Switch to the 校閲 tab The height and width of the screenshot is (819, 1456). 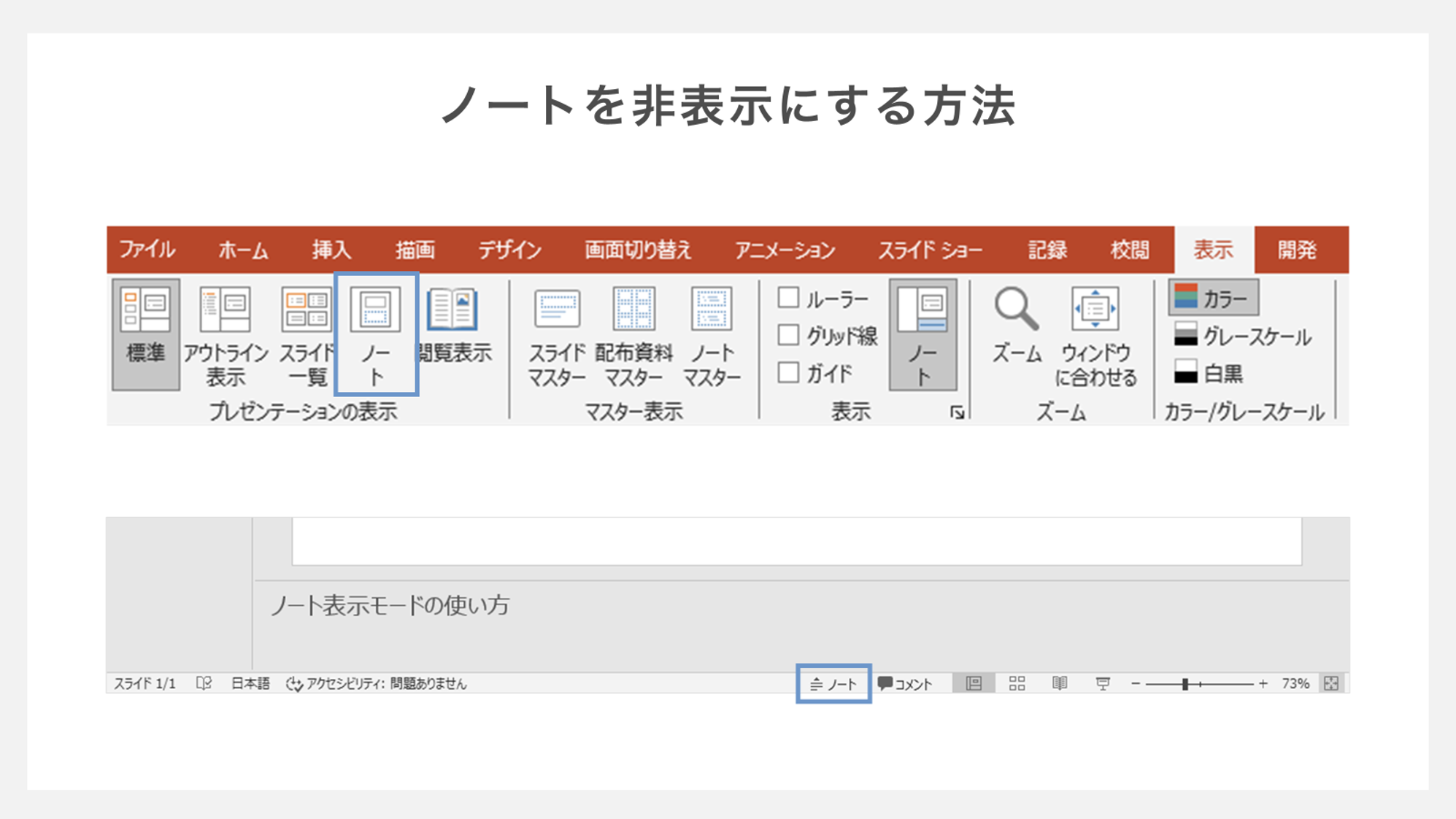pos(1130,250)
